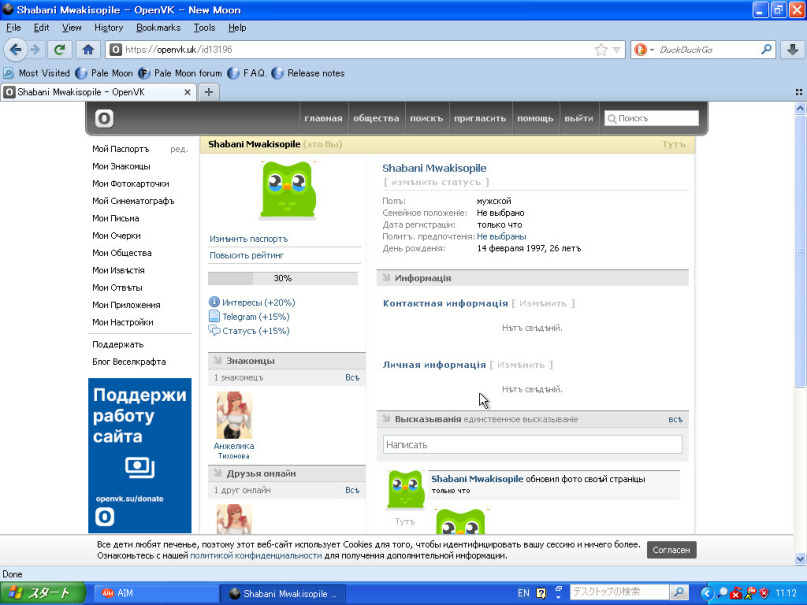Click ред. next to Мой Паспортъ
Viewport: 807px width, 605px height.
pos(179,149)
